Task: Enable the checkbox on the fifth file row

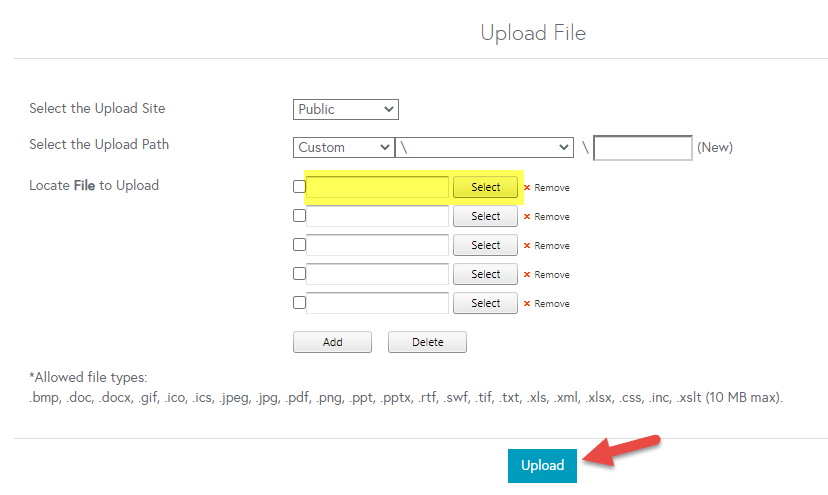Action: [x=299, y=303]
